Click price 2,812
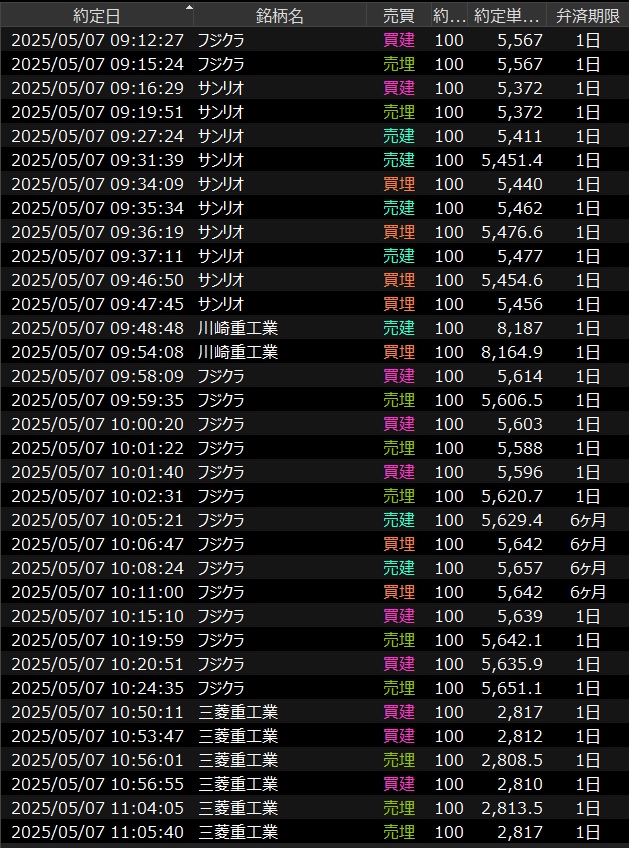This screenshot has height=848, width=629. 520,736
